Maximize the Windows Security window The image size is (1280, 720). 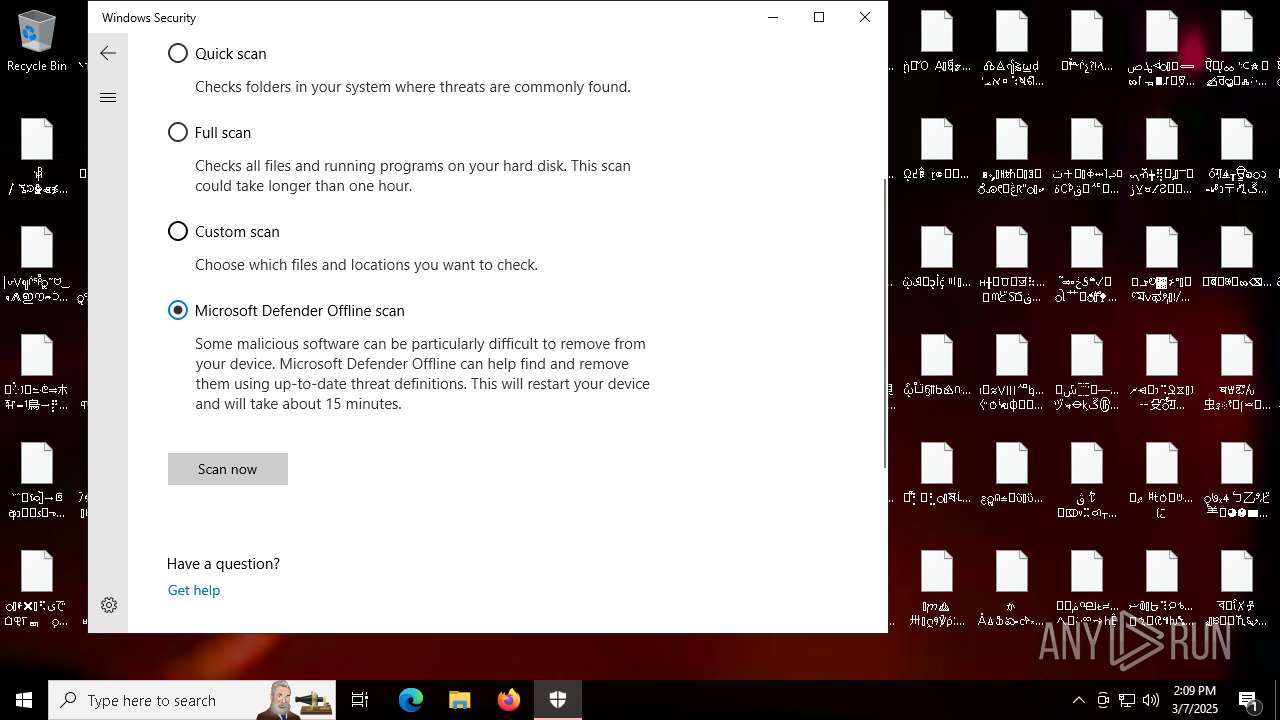tap(819, 17)
